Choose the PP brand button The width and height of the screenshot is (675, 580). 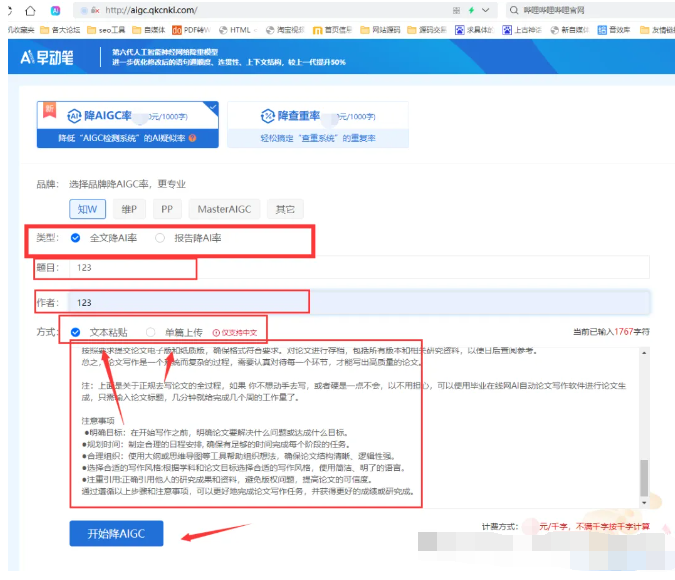point(167,209)
